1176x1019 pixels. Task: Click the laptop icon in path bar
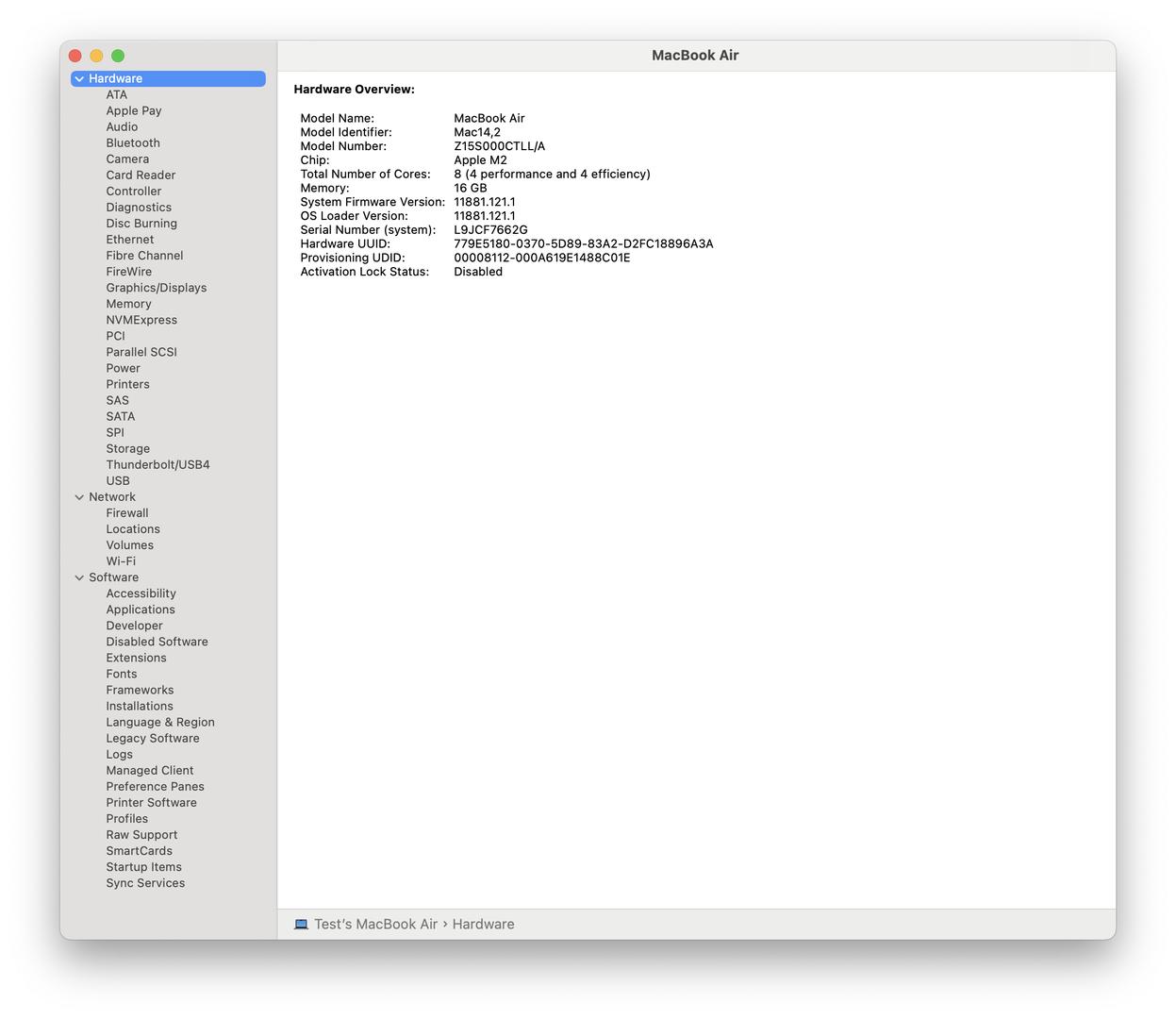301,925
